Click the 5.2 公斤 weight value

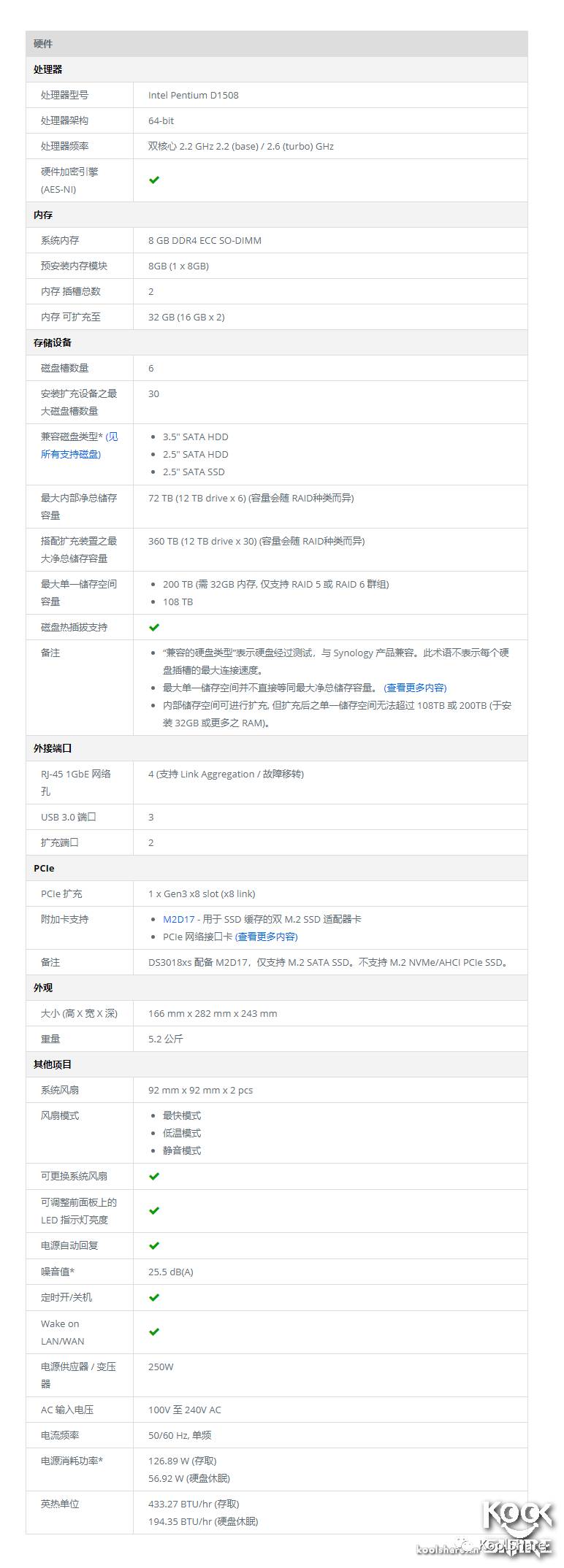(165, 1039)
